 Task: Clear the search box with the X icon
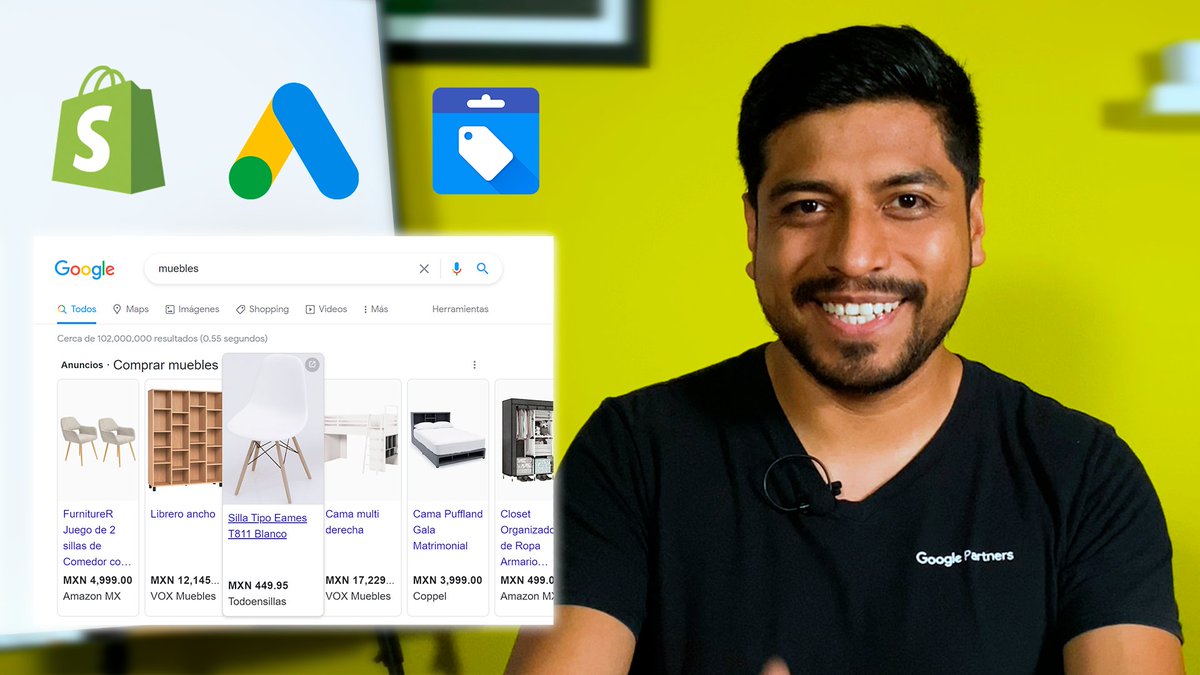(424, 269)
